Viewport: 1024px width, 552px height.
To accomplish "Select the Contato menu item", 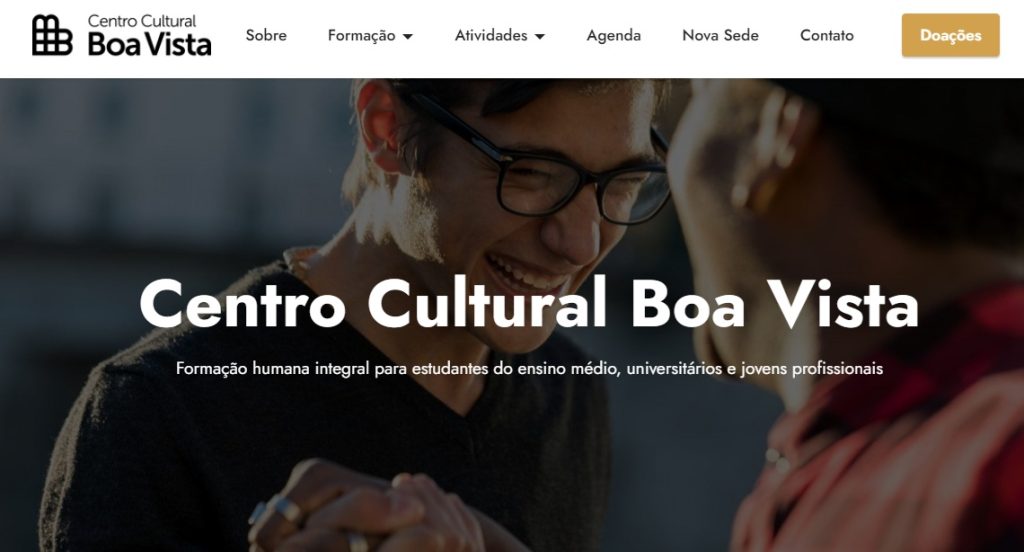I will (827, 35).
